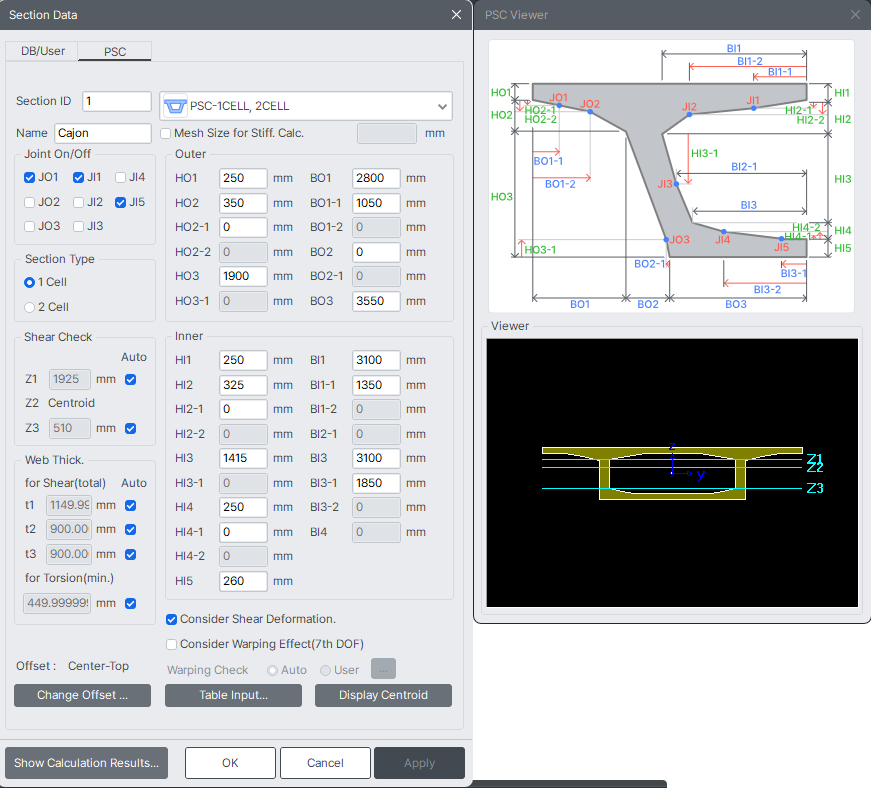The image size is (871, 788).
Task: Click the HI5 field showing 260
Action: pos(243,581)
